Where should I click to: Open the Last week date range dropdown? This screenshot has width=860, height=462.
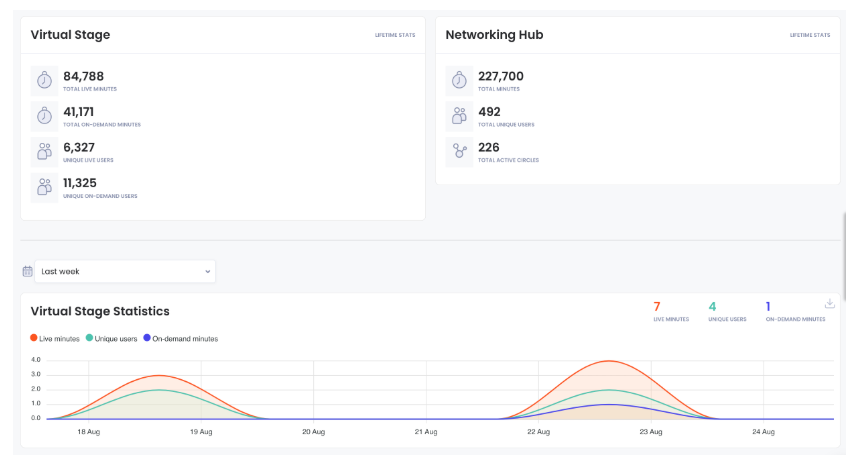tap(125, 271)
